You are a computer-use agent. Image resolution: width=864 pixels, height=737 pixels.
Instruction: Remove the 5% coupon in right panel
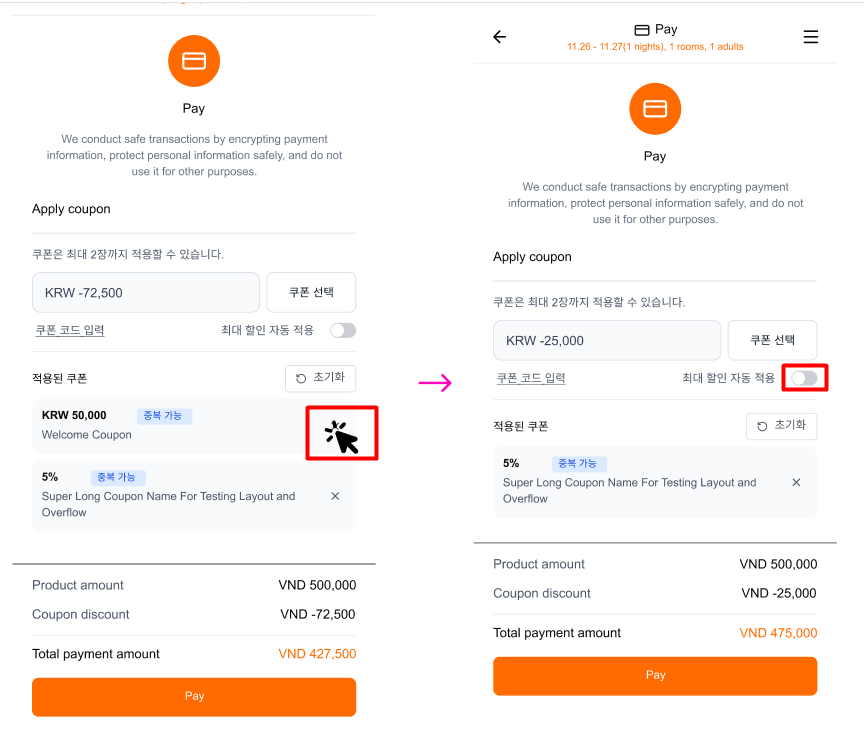796,482
